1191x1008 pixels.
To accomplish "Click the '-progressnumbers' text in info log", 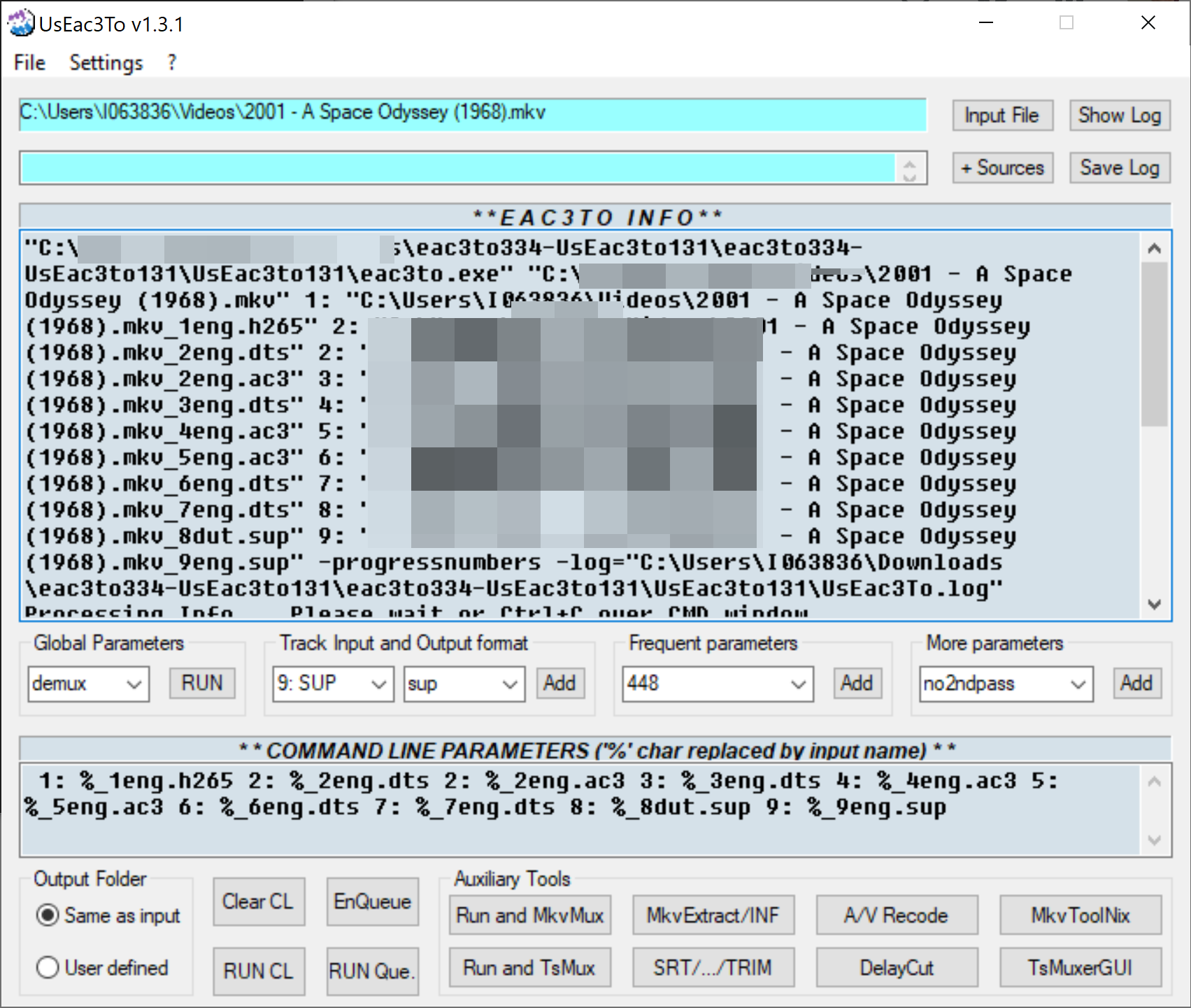I will point(429,563).
